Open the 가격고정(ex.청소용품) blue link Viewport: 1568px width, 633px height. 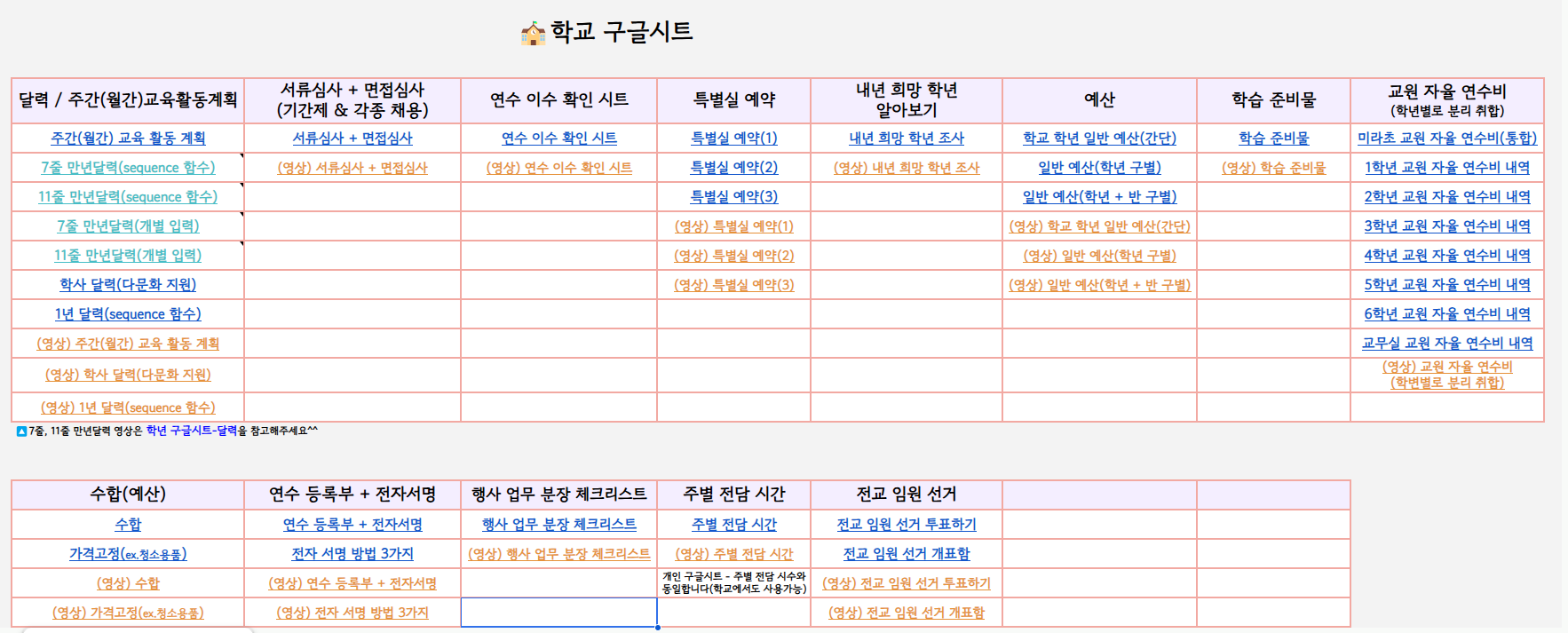pos(128,554)
